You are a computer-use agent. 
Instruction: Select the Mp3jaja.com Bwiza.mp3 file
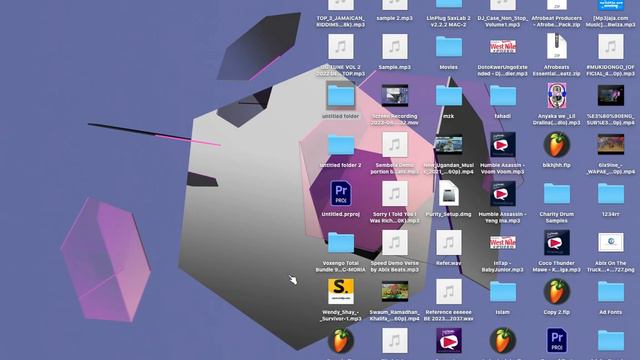[611, 5]
